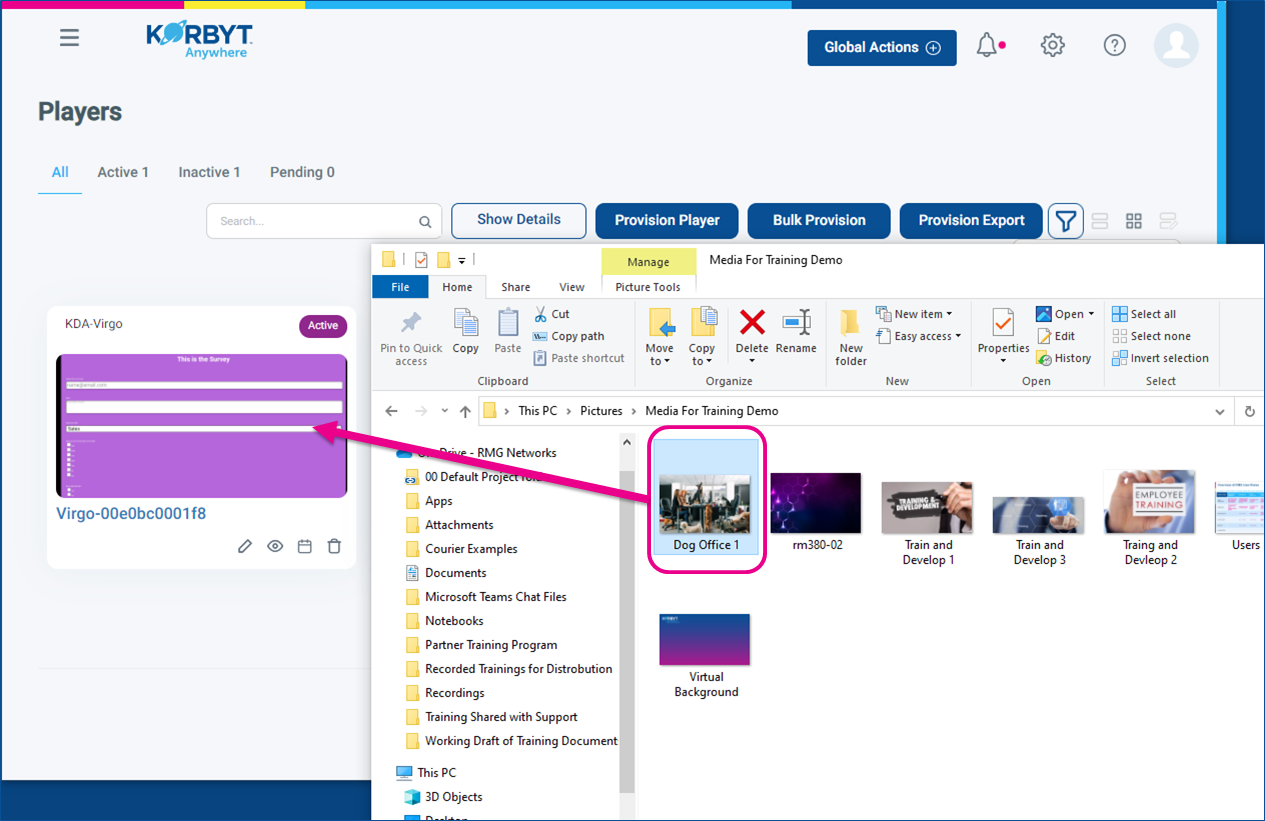Open 3D Objects in navigation pane
The image size is (1265, 821).
click(453, 797)
